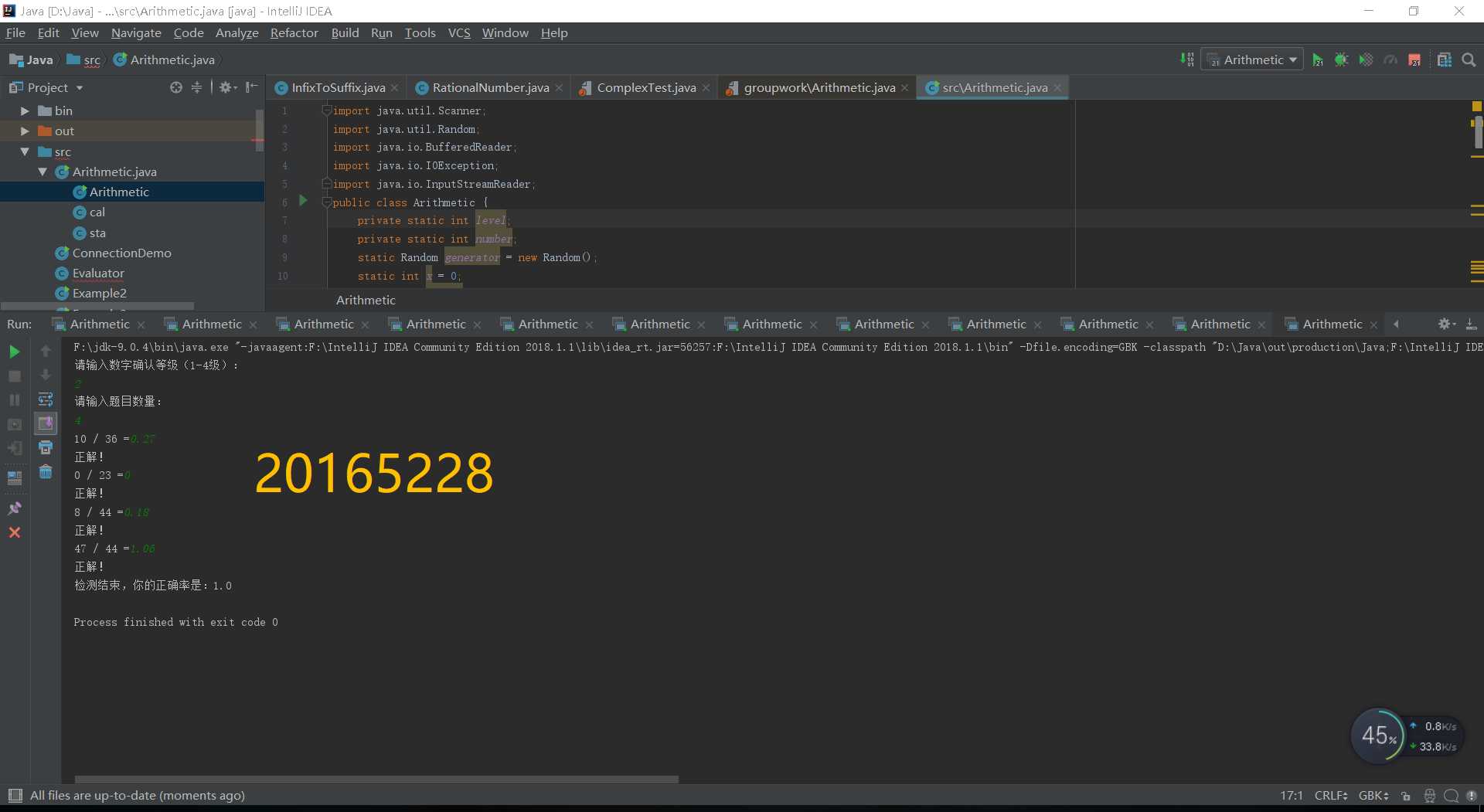
Task: Click the Exit icon in Run panel
Action: 14,448
